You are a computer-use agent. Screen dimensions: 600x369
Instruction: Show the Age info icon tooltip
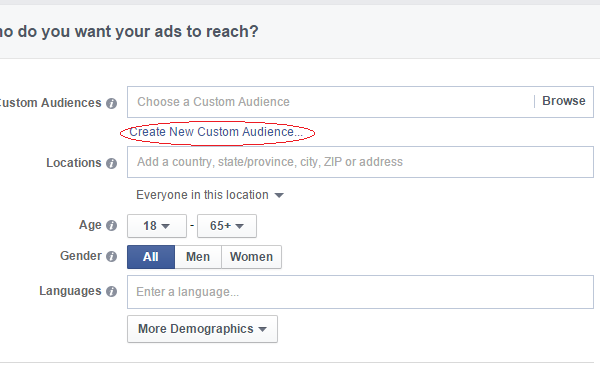pos(111,225)
